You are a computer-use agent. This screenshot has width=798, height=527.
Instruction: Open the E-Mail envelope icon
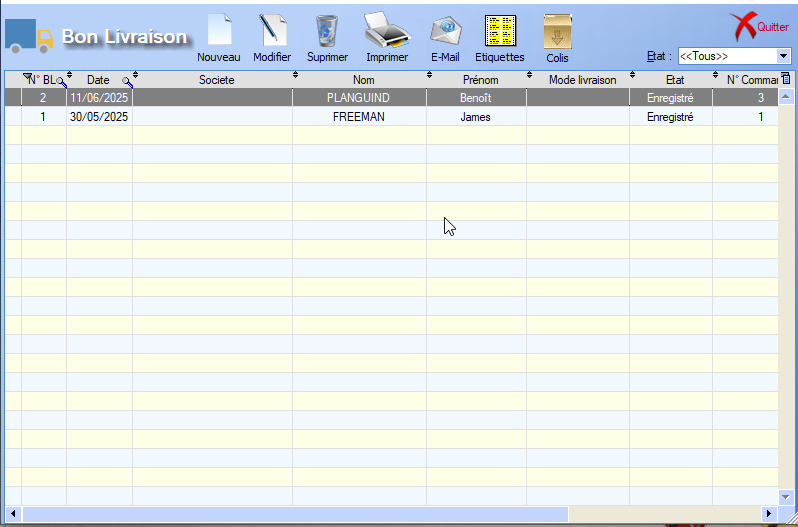[x=445, y=31]
